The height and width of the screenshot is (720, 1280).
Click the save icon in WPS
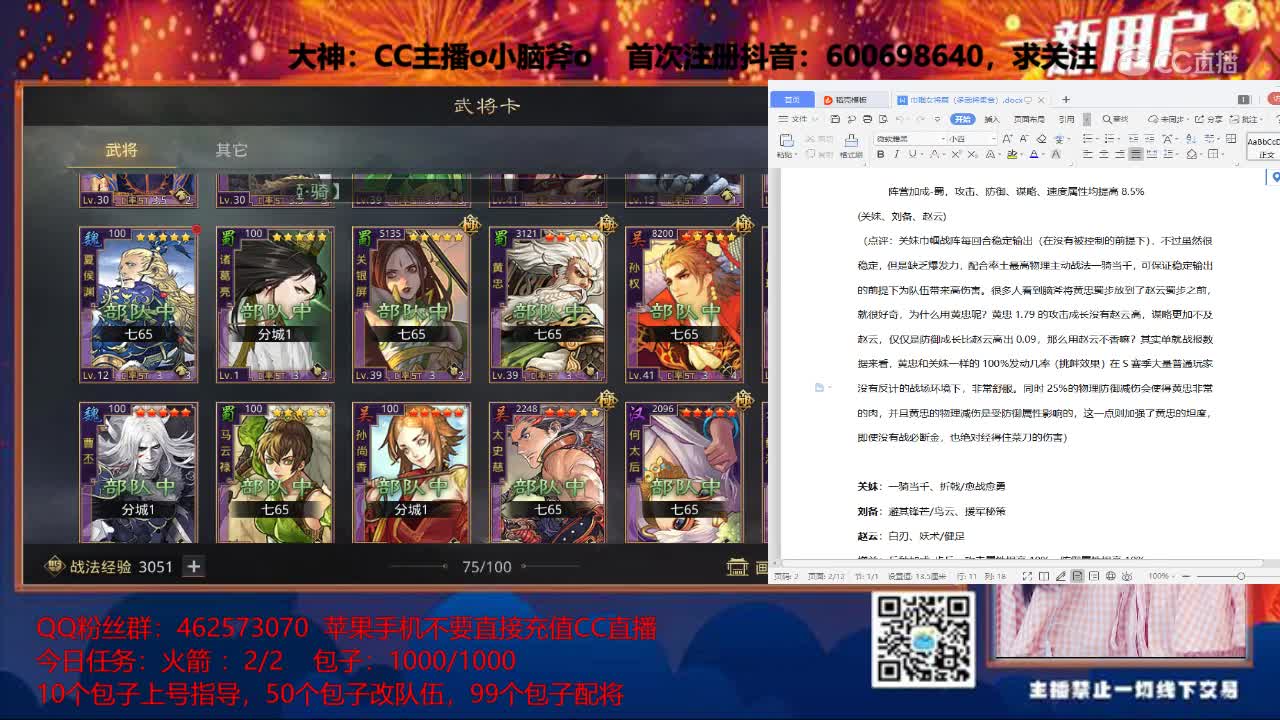click(835, 119)
